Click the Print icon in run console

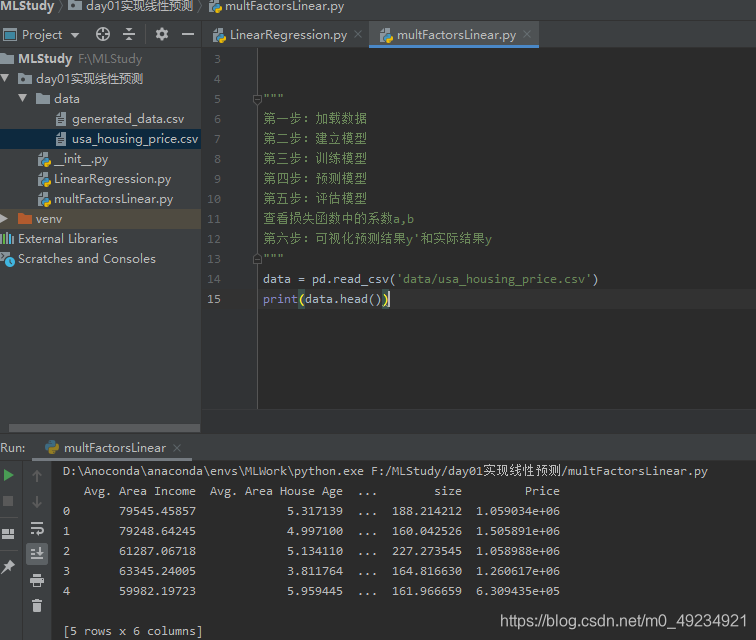[x=37, y=580]
